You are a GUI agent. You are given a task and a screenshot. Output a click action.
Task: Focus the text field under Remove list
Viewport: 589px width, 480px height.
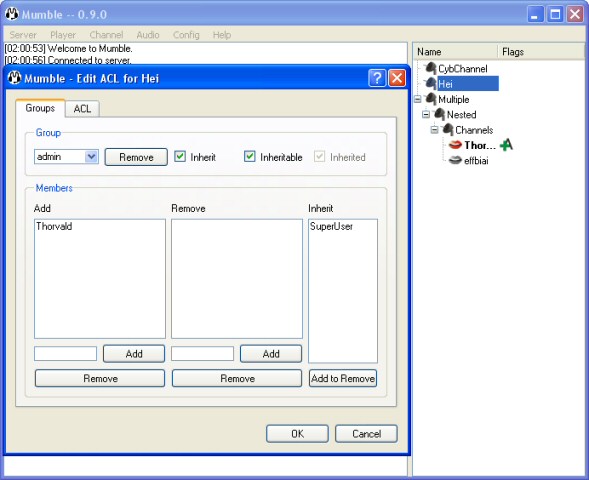[202, 353]
